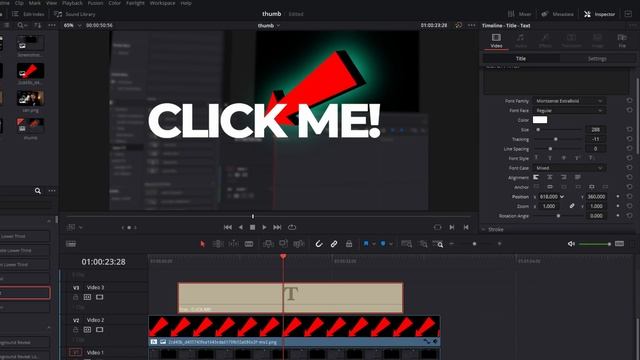Viewport: 640px width, 360px height.
Task: Click the Tracking value field
Action: tap(596, 139)
